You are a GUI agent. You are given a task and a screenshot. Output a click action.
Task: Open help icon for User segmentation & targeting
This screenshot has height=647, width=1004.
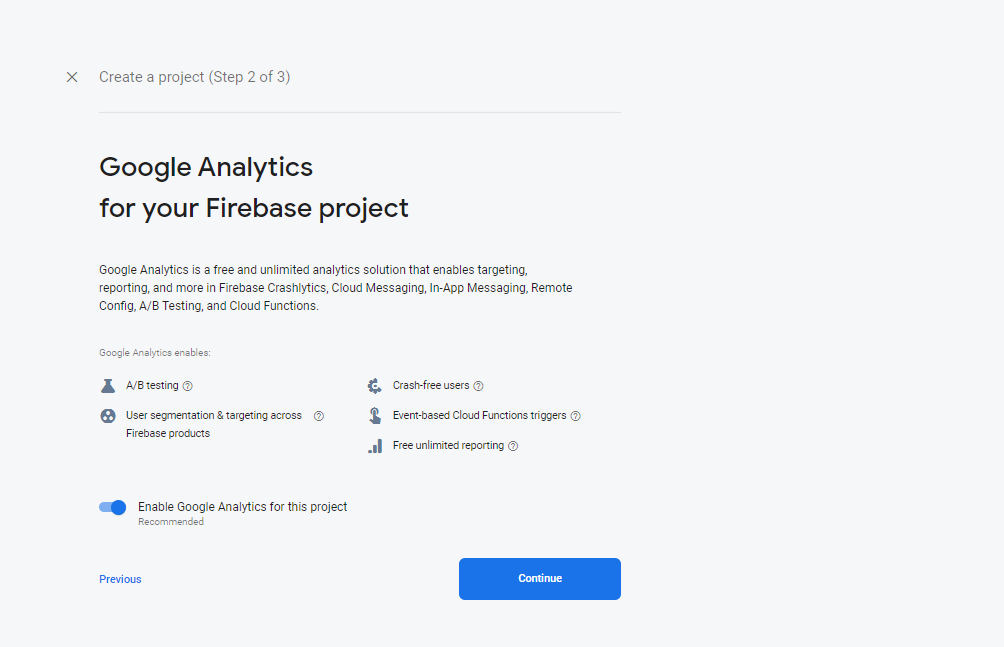pos(319,416)
